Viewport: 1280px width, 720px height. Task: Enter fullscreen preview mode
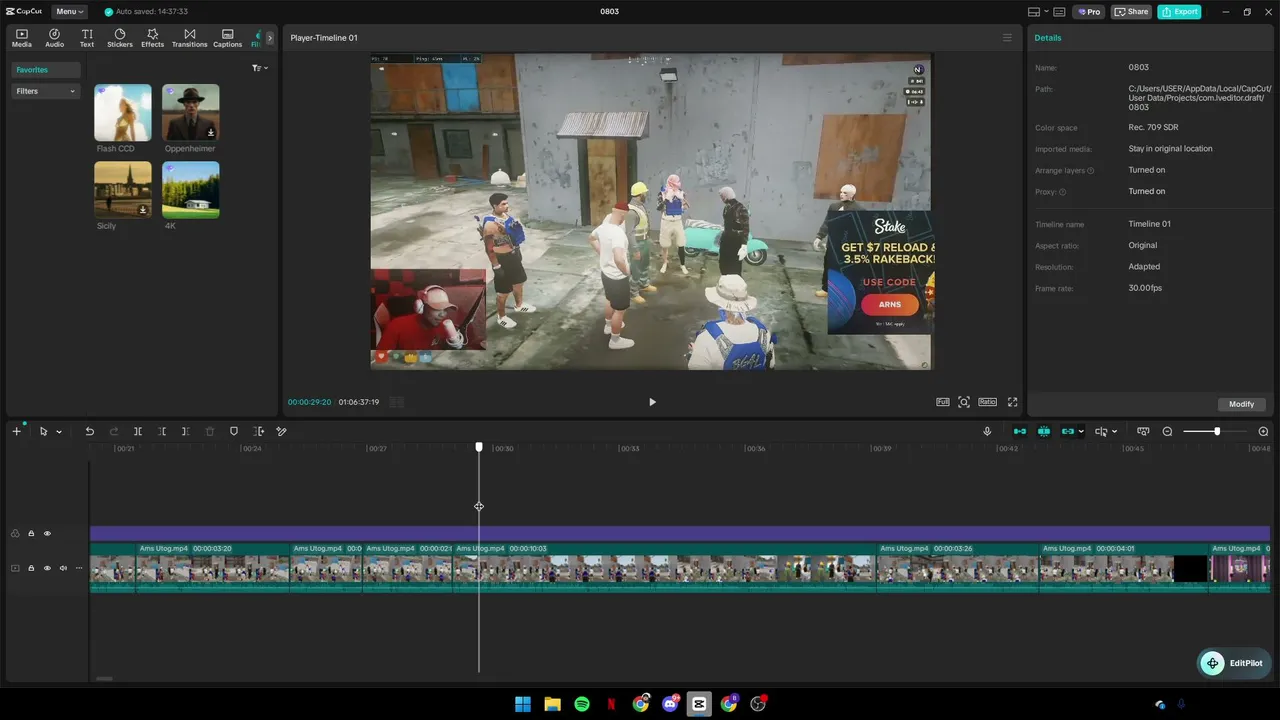[1012, 402]
